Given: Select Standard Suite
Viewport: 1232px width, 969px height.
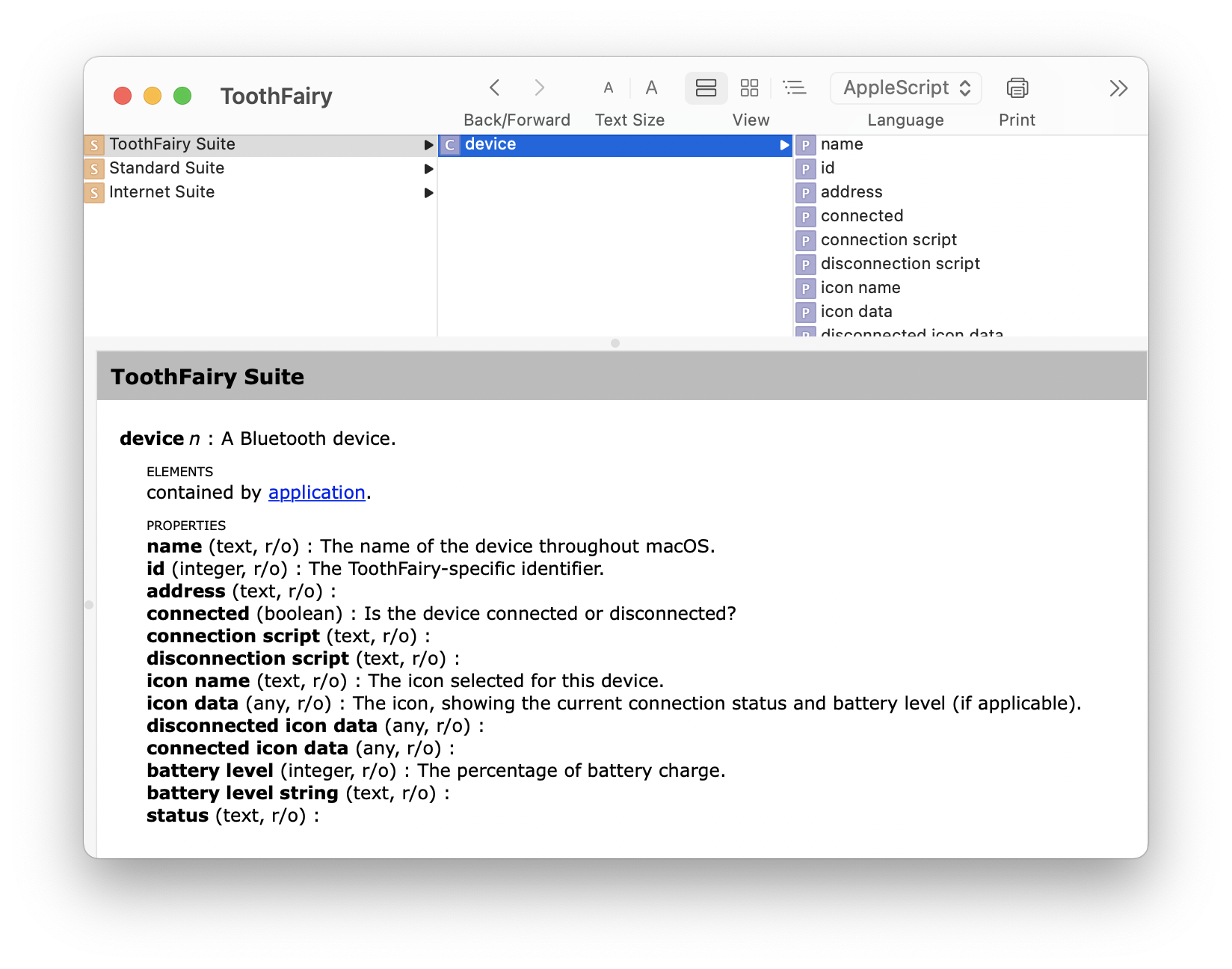Looking at the screenshot, I should [x=260, y=168].
